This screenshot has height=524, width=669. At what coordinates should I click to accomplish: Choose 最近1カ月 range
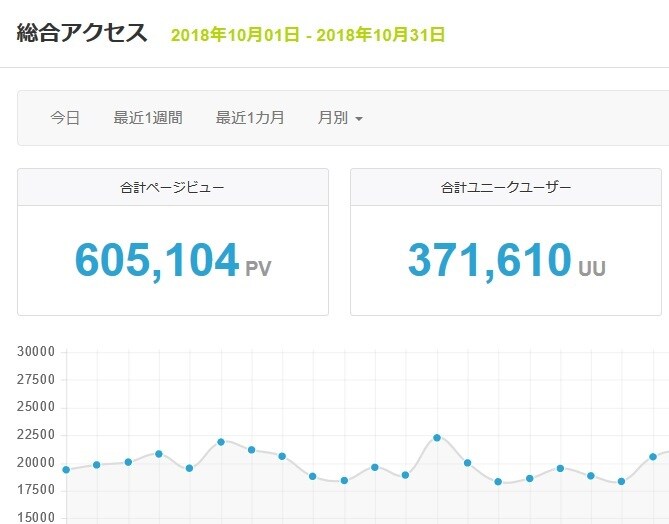click(x=250, y=118)
